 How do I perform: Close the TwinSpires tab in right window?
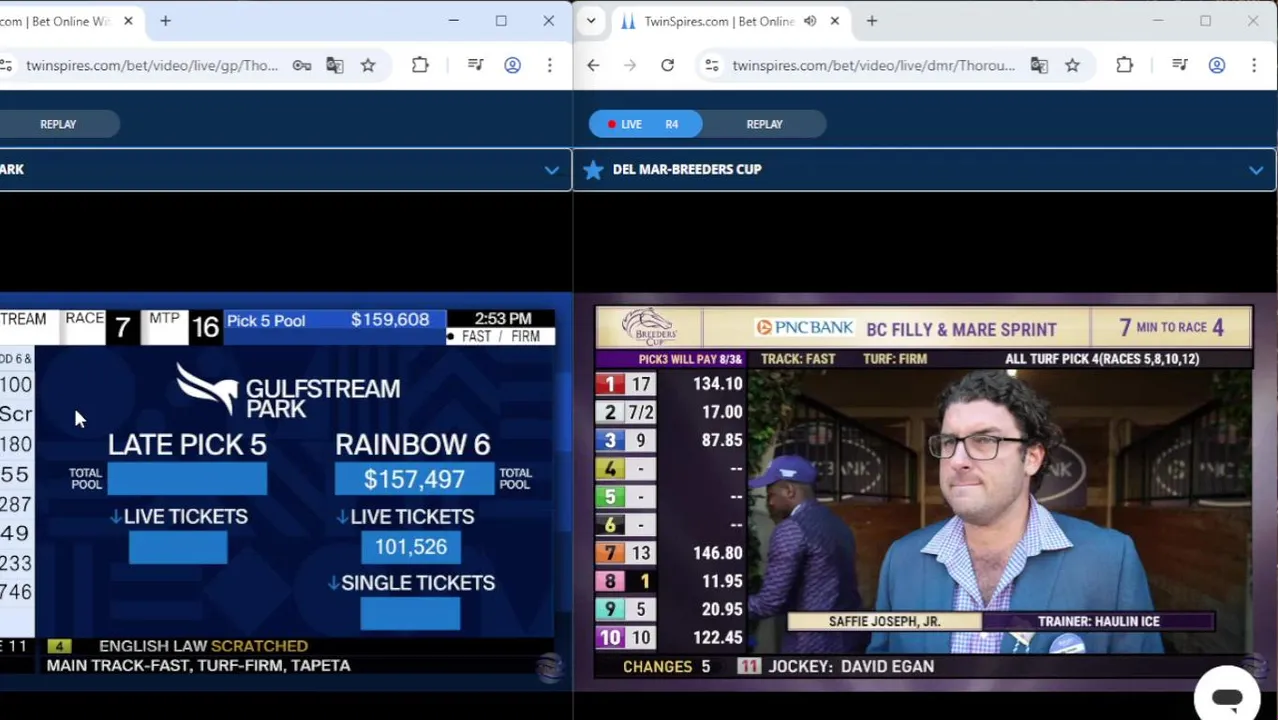coord(835,21)
